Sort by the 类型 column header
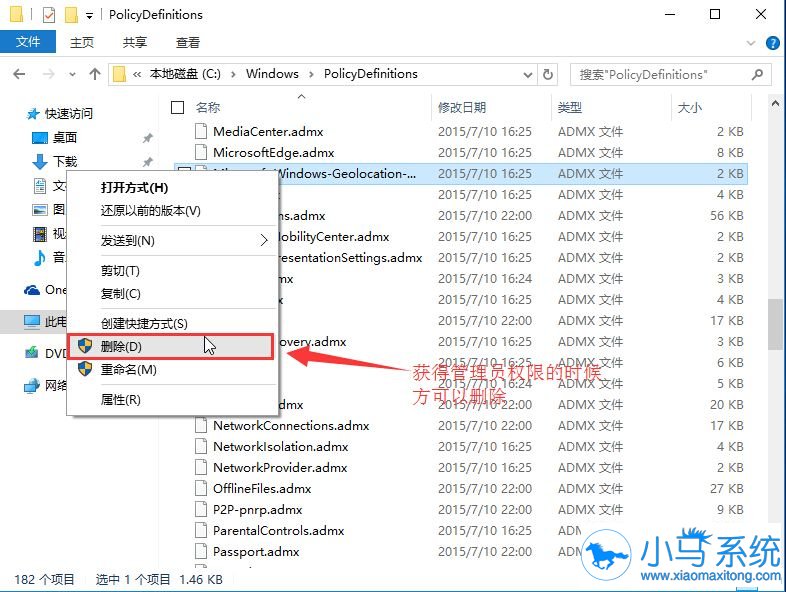The width and height of the screenshot is (786, 592). (570, 107)
